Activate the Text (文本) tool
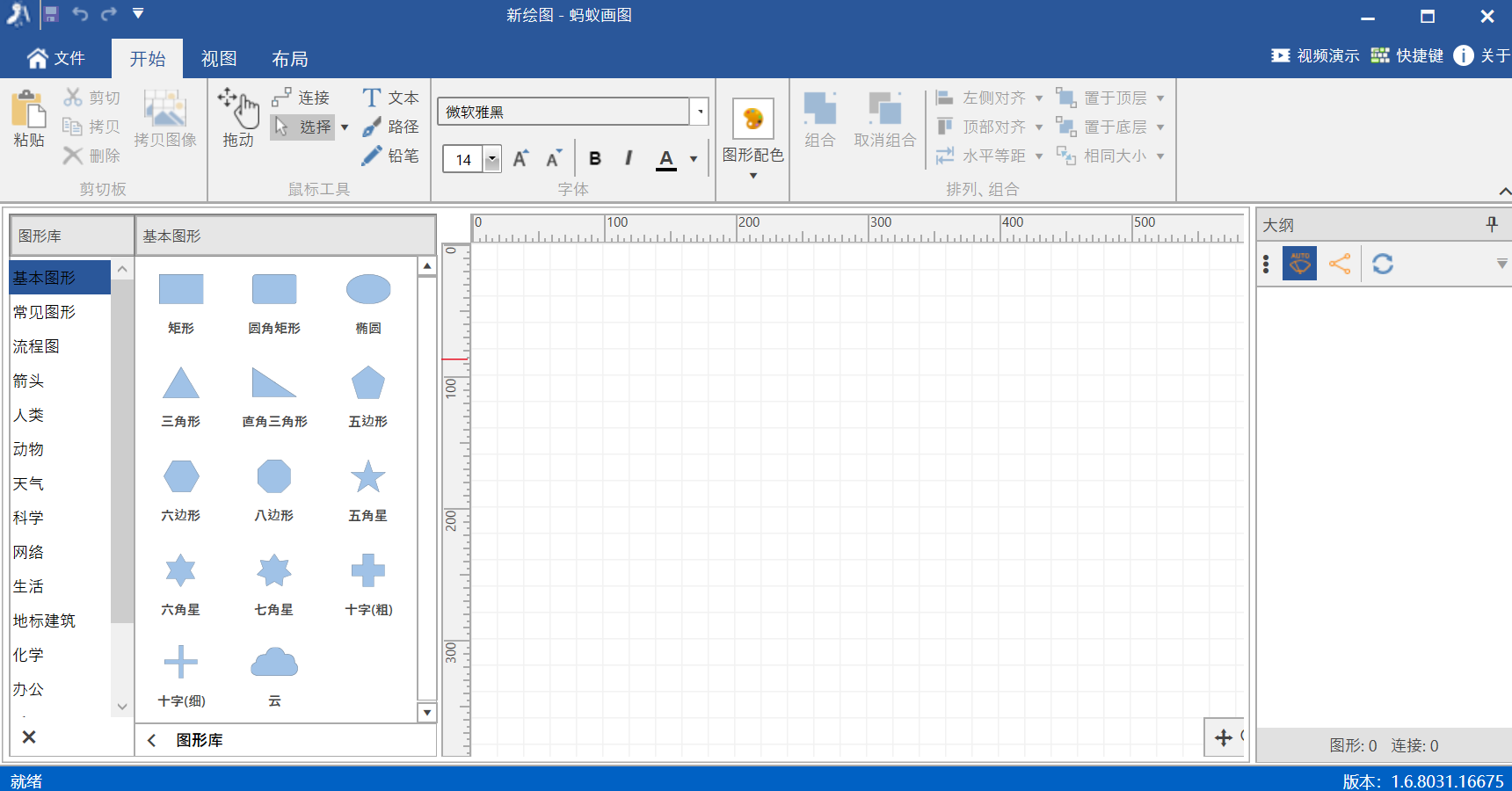This screenshot has width=1512, height=791. pos(391,98)
